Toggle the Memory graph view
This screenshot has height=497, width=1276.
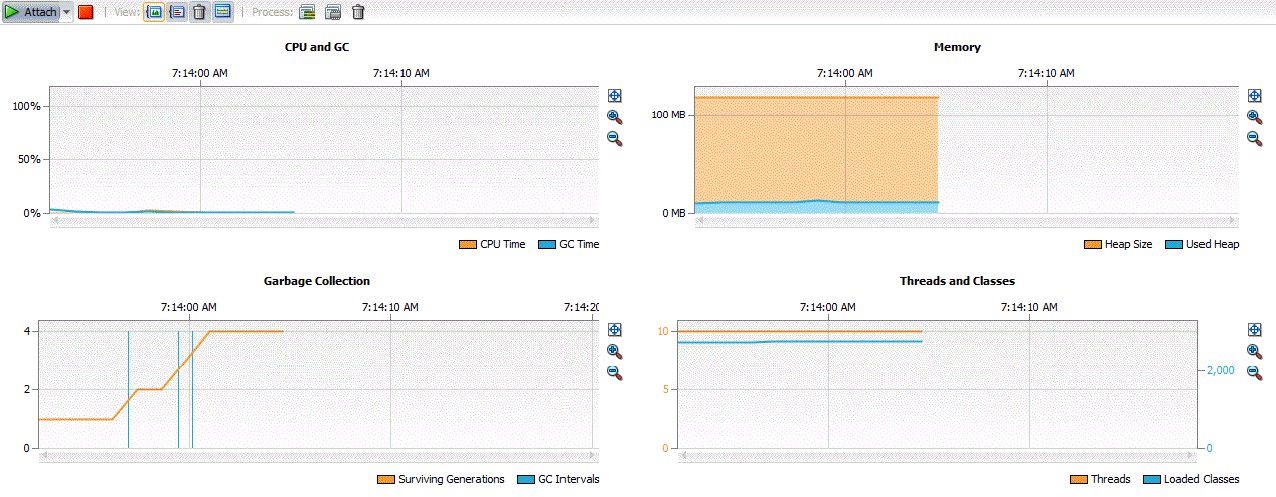pos(177,12)
